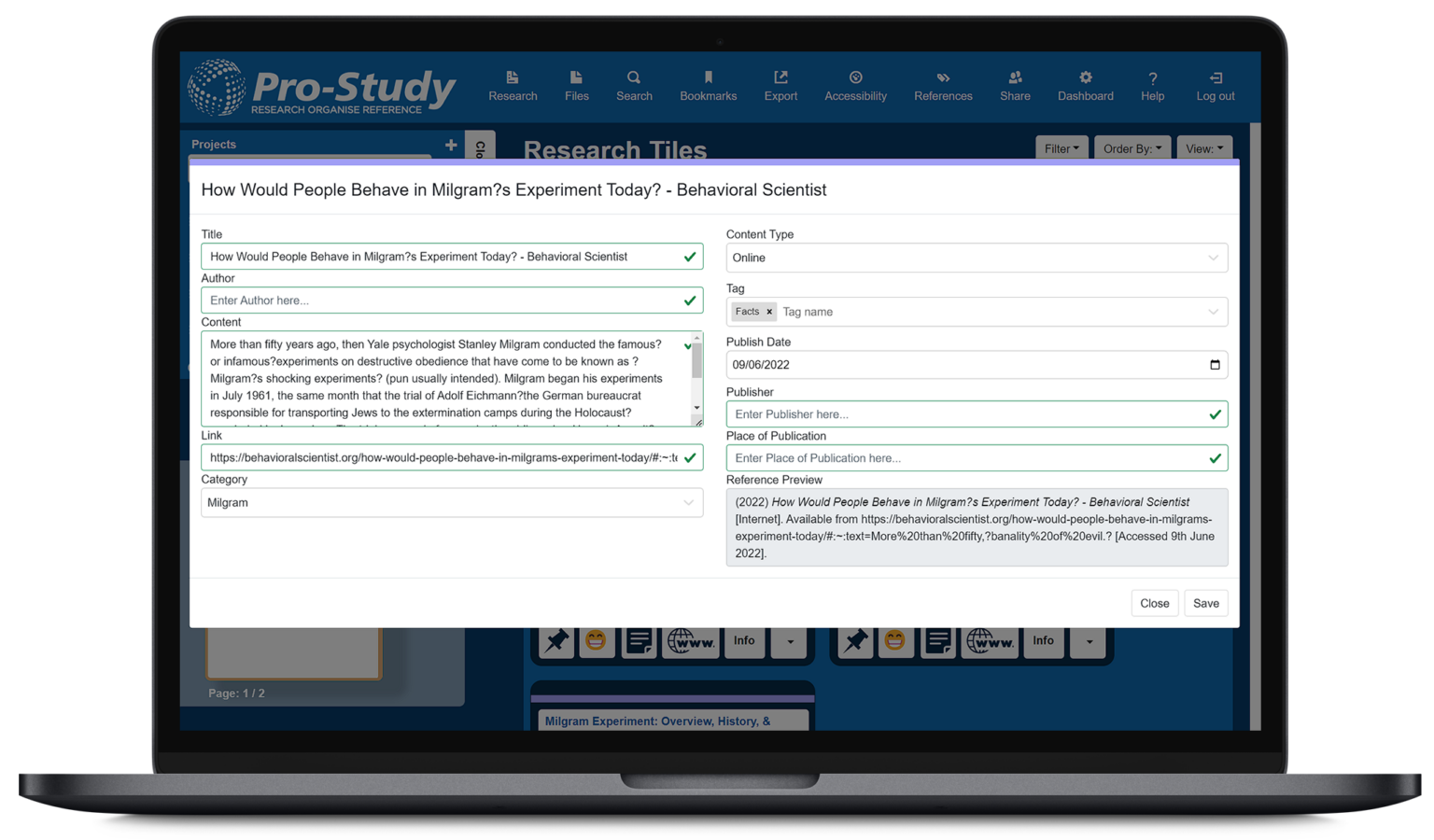Select Files in the navigation bar
Screen dimensions: 1434x840
click(x=576, y=86)
